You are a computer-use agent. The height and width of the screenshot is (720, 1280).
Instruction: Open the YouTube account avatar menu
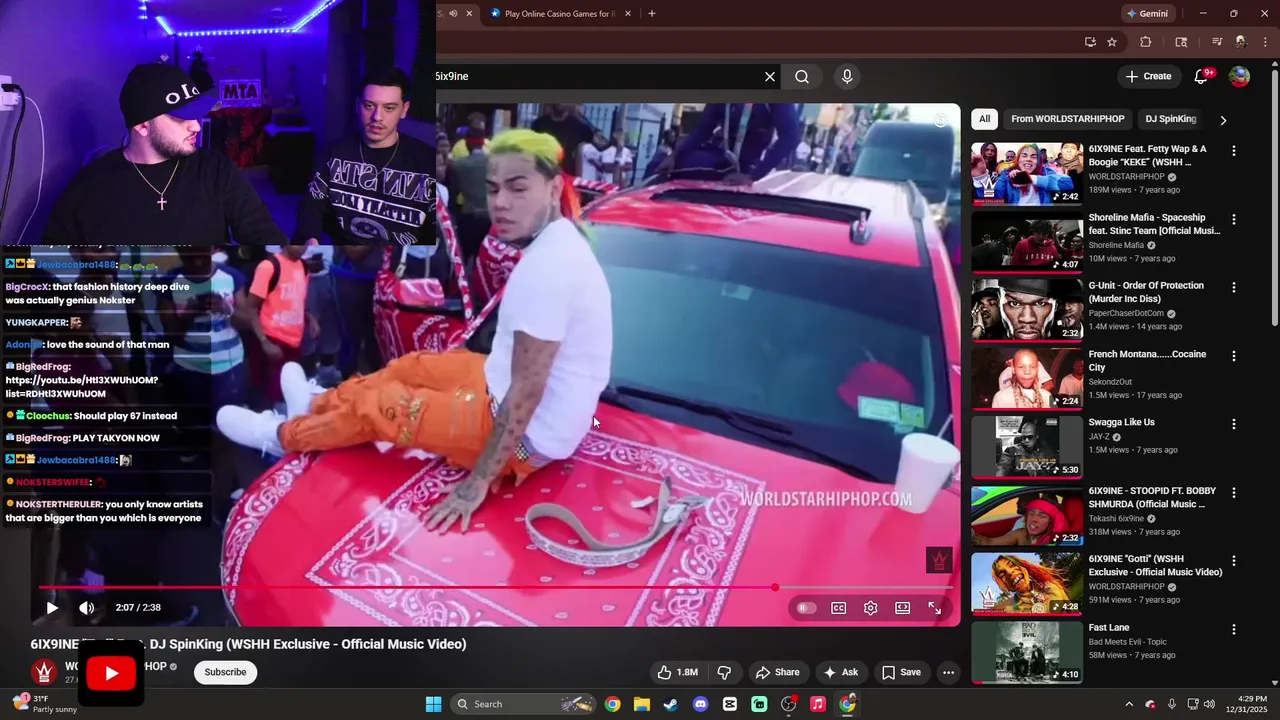point(1239,76)
